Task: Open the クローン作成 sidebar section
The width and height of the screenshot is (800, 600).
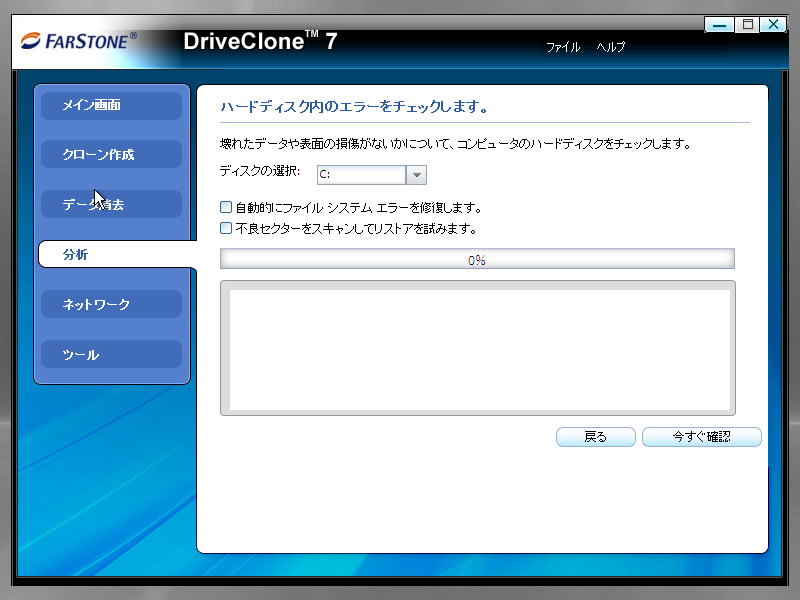Action: [111, 154]
